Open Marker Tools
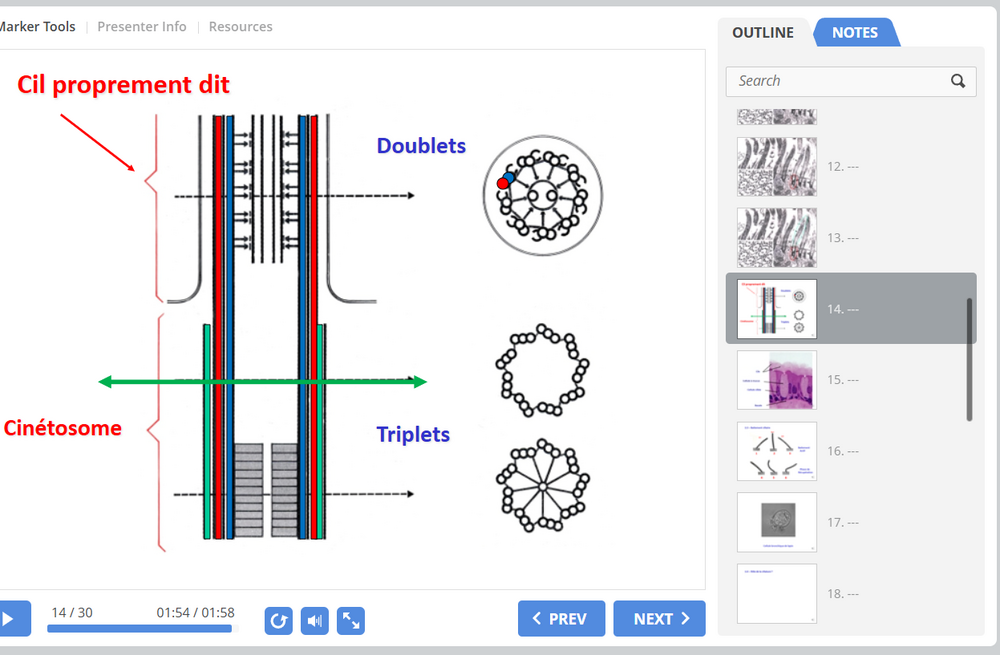The image size is (1000, 655). 37,26
